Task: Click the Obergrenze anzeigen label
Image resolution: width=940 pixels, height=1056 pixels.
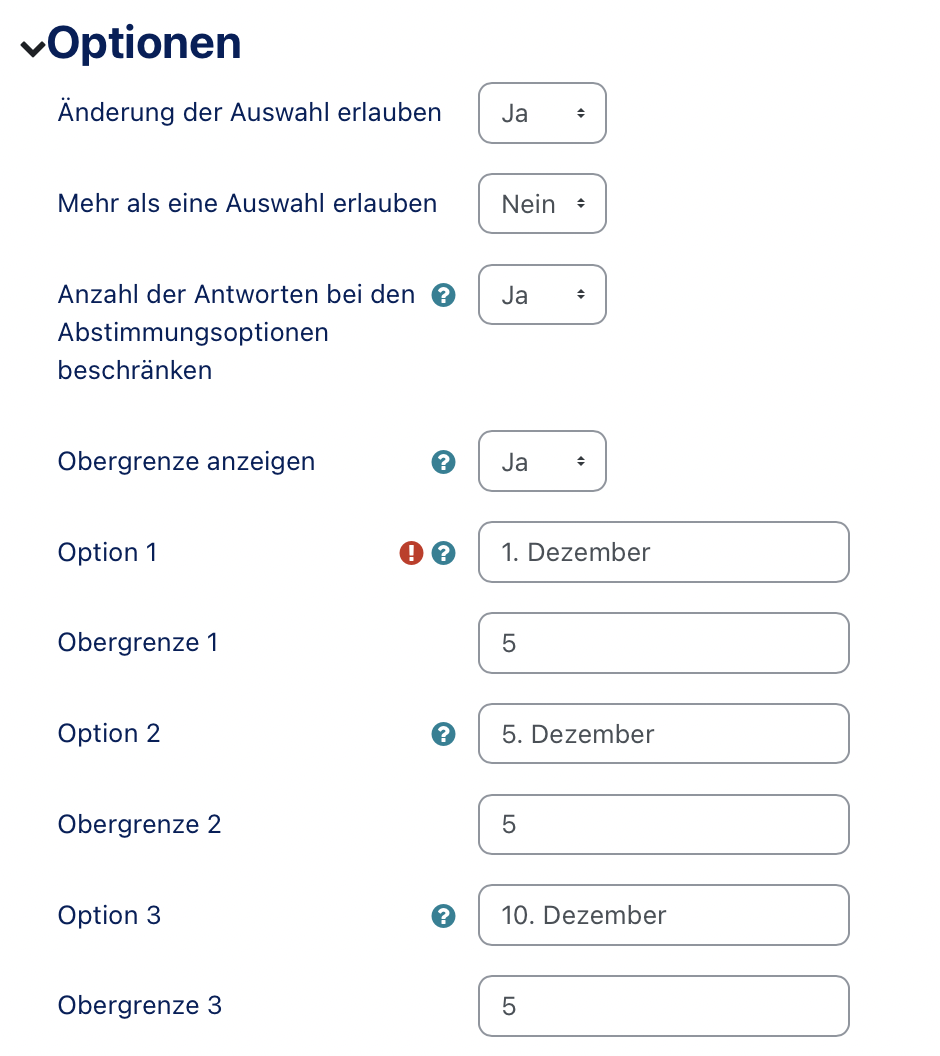Action: point(186,462)
